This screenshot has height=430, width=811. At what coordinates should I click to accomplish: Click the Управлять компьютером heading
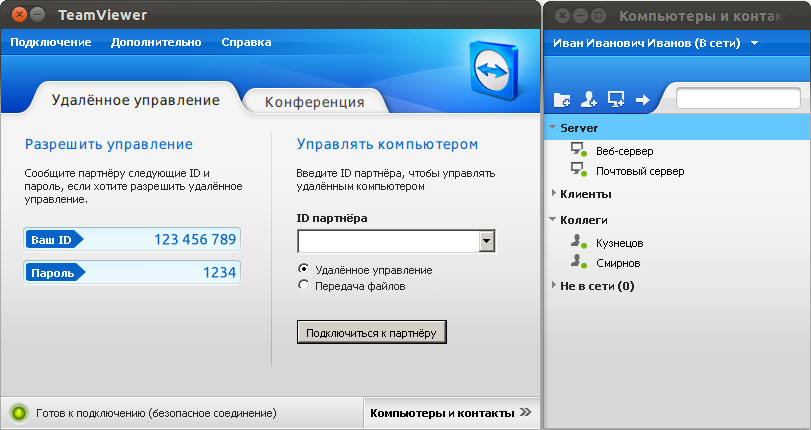pos(387,144)
